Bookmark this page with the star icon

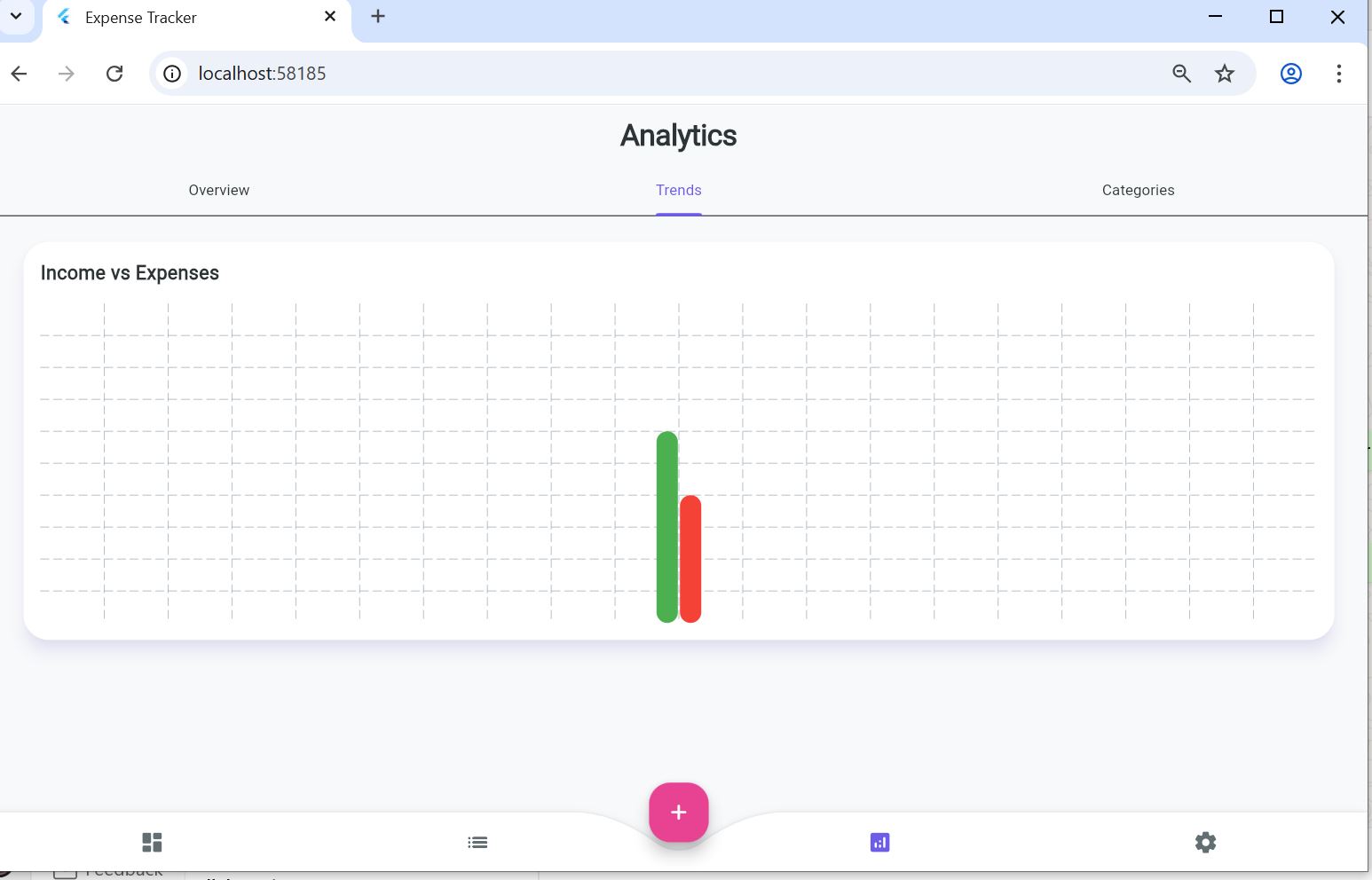pyautogui.click(x=1225, y=74)
